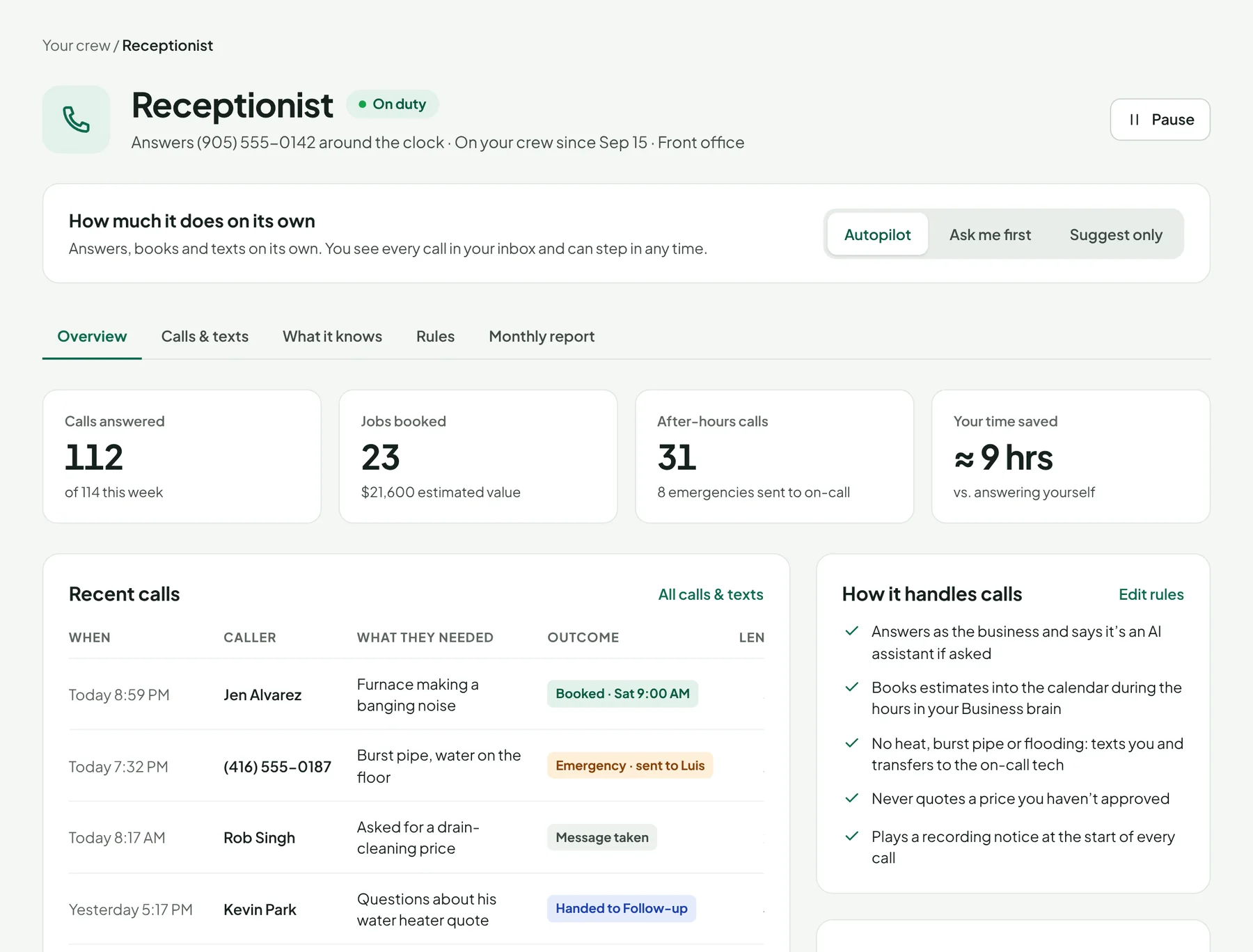Open the Jobs booked stat card
Image resolution: width=1253 pixels, height=952 pixels.
tap(478, 457)
